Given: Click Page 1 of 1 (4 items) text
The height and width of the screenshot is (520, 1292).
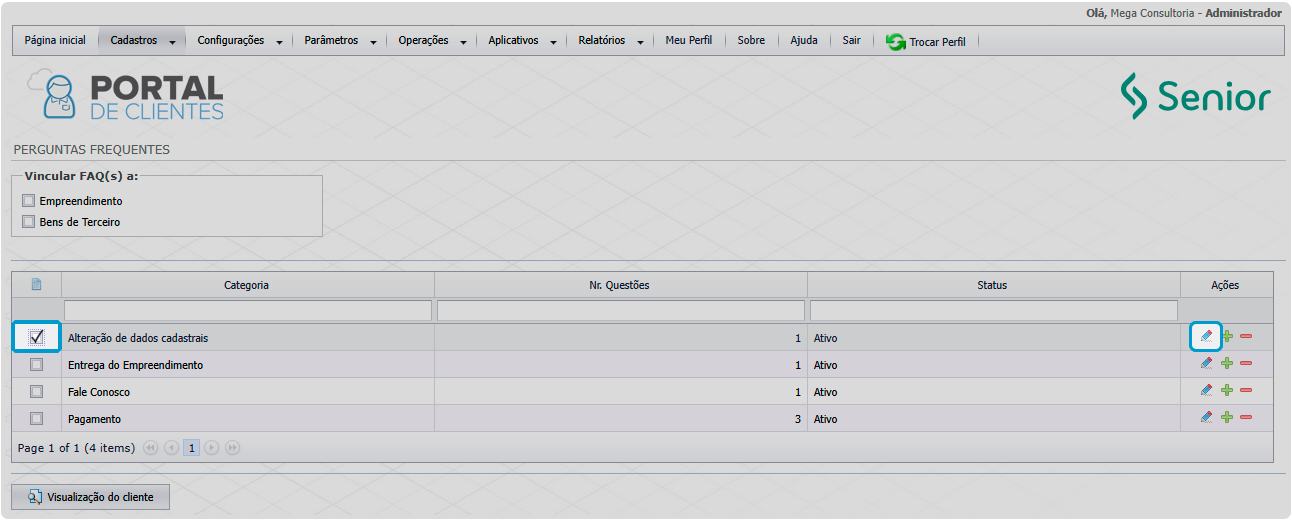Looking at the screenshot, I should pyautogui.click(x=77, y=448).
